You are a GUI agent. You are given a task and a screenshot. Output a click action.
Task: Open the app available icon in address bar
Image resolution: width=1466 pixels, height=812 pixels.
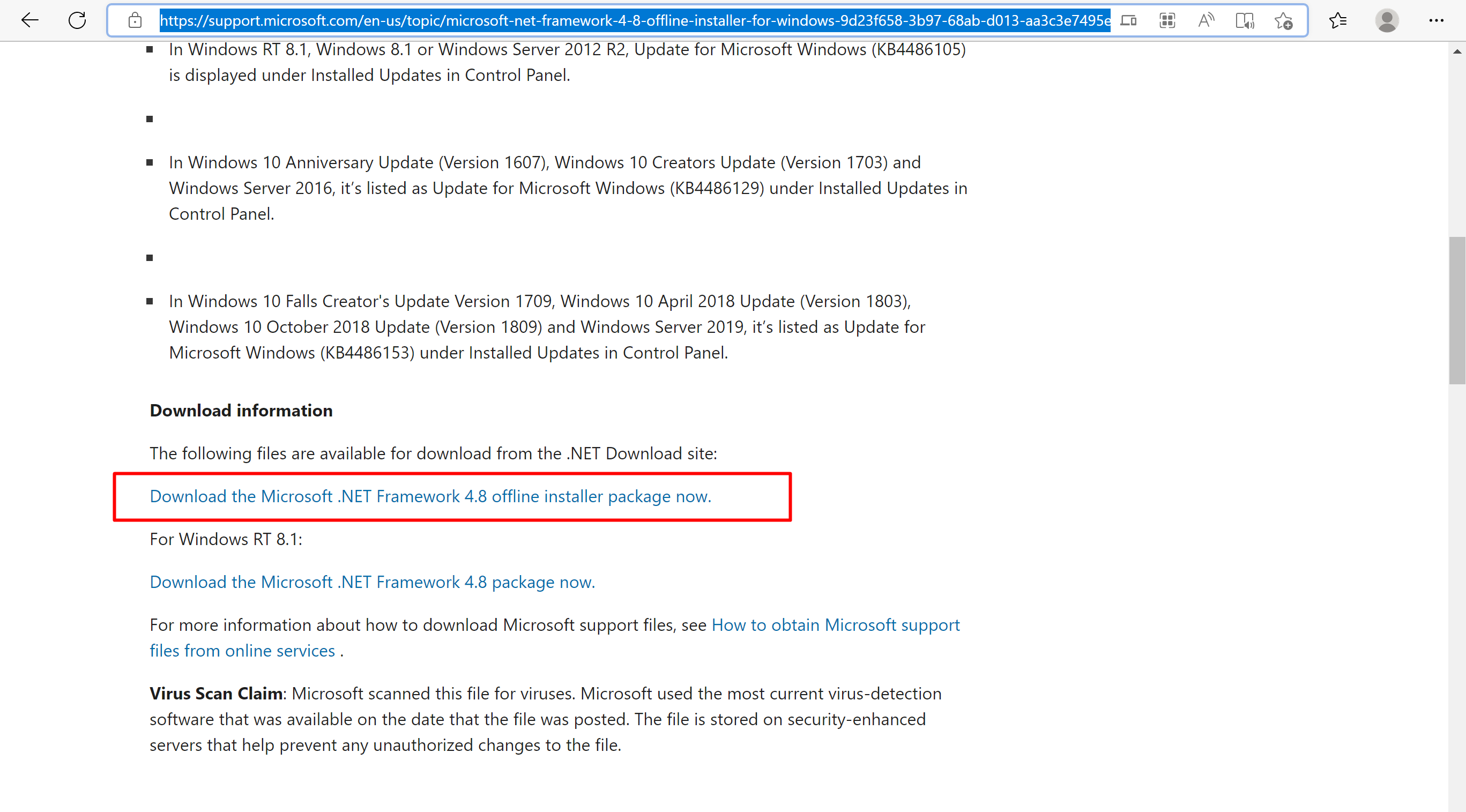tap(1128, 20)
